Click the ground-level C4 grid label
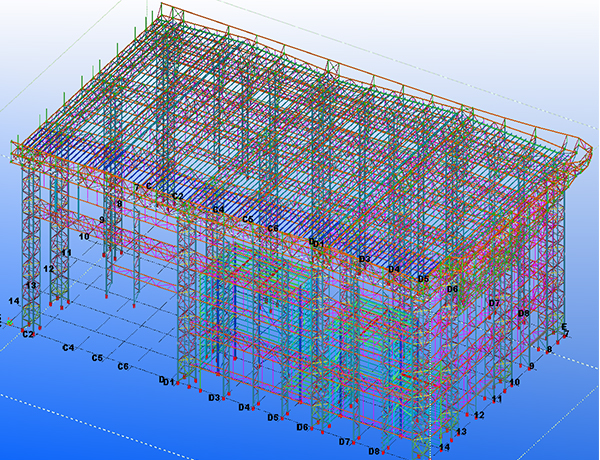Viewport: 600px width, 460px height. tap(68, 347)
